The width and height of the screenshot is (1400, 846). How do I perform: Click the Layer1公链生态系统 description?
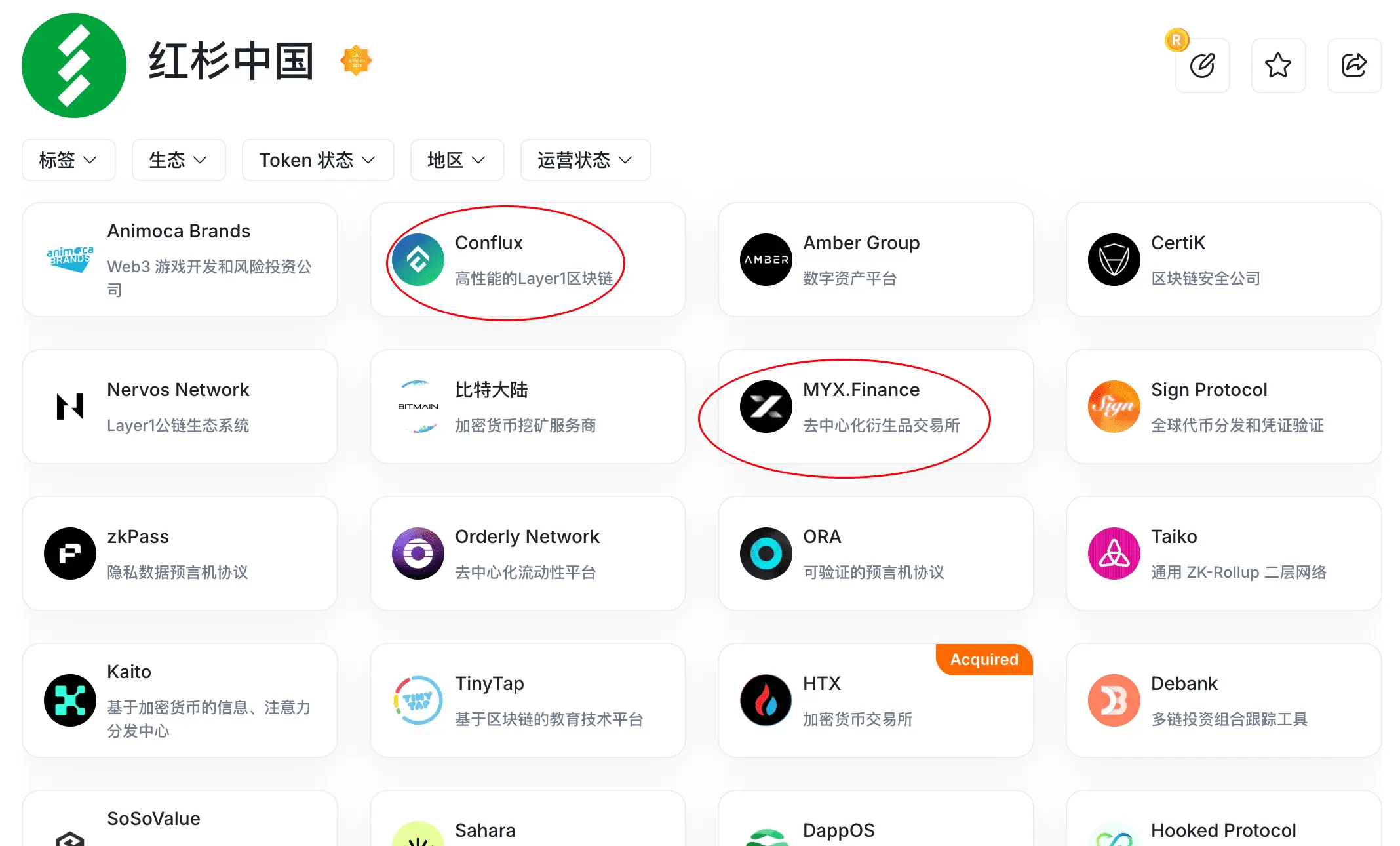coord(178,426)
